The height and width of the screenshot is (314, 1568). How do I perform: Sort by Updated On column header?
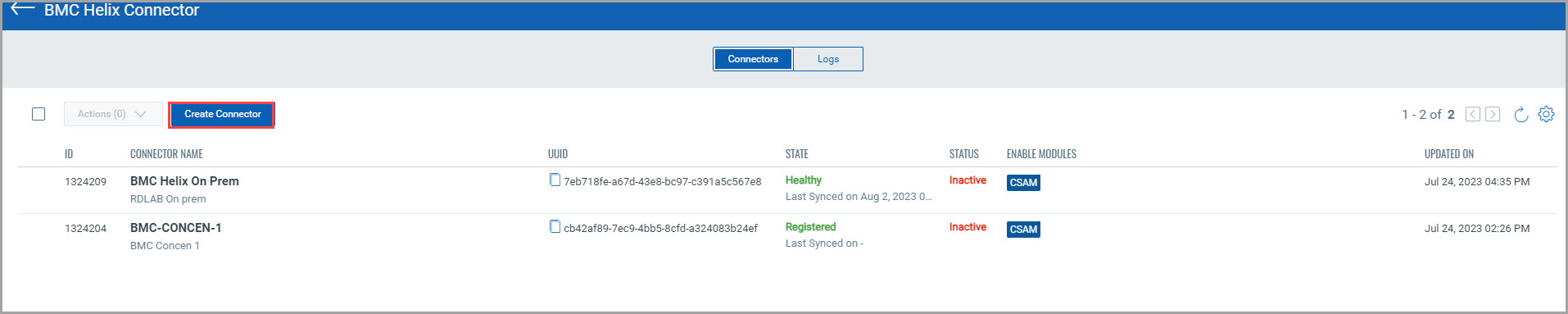1448,154
